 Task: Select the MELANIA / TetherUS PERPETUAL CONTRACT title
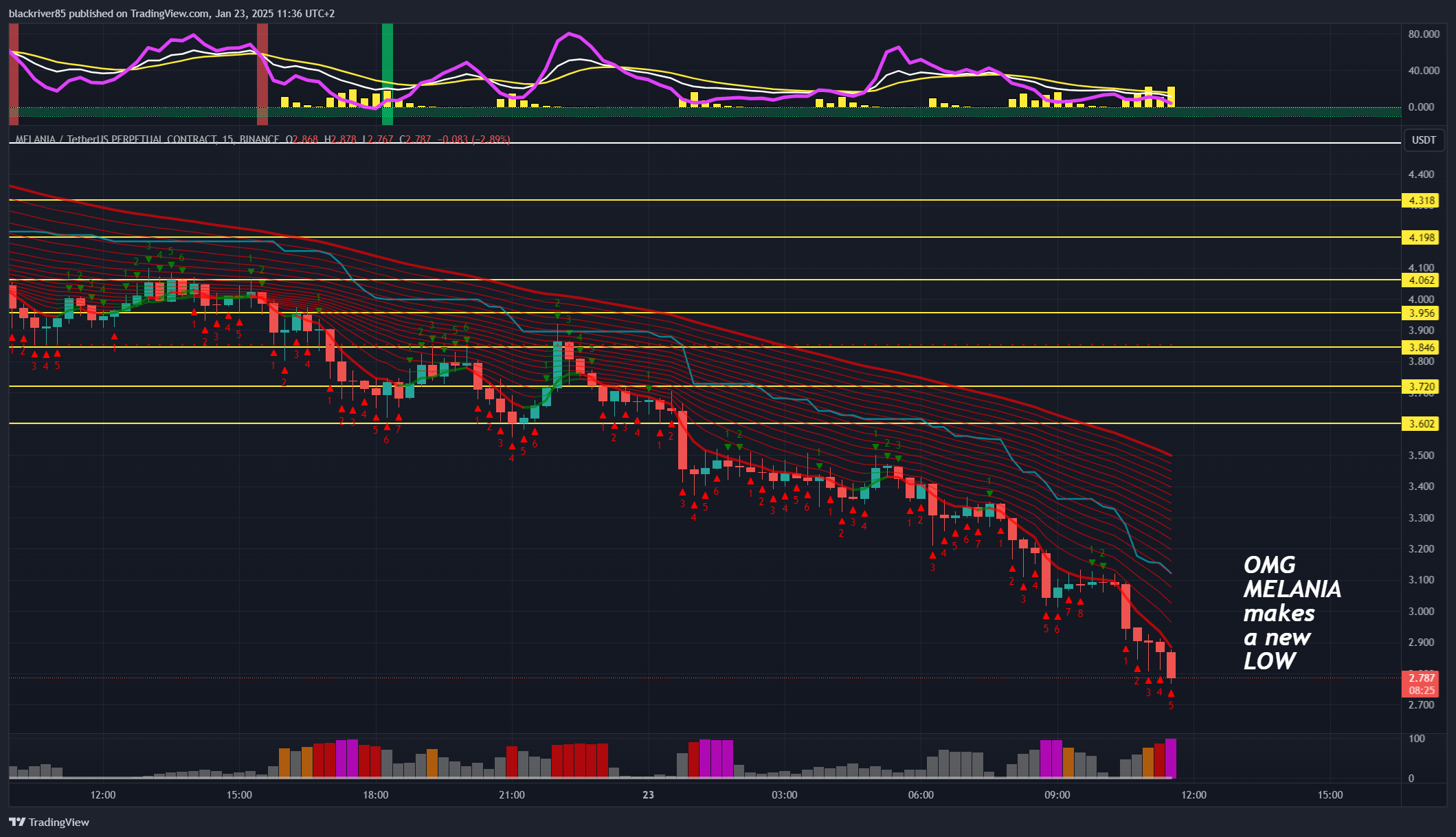click(115, 139)
